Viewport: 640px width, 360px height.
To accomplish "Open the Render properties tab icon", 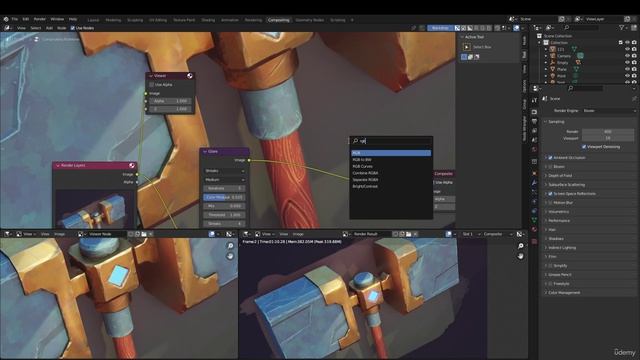I will [534, 111].
